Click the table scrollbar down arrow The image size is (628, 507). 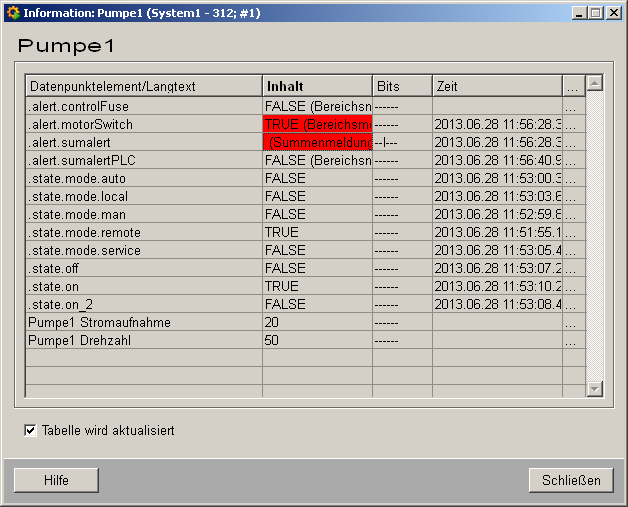595,389
